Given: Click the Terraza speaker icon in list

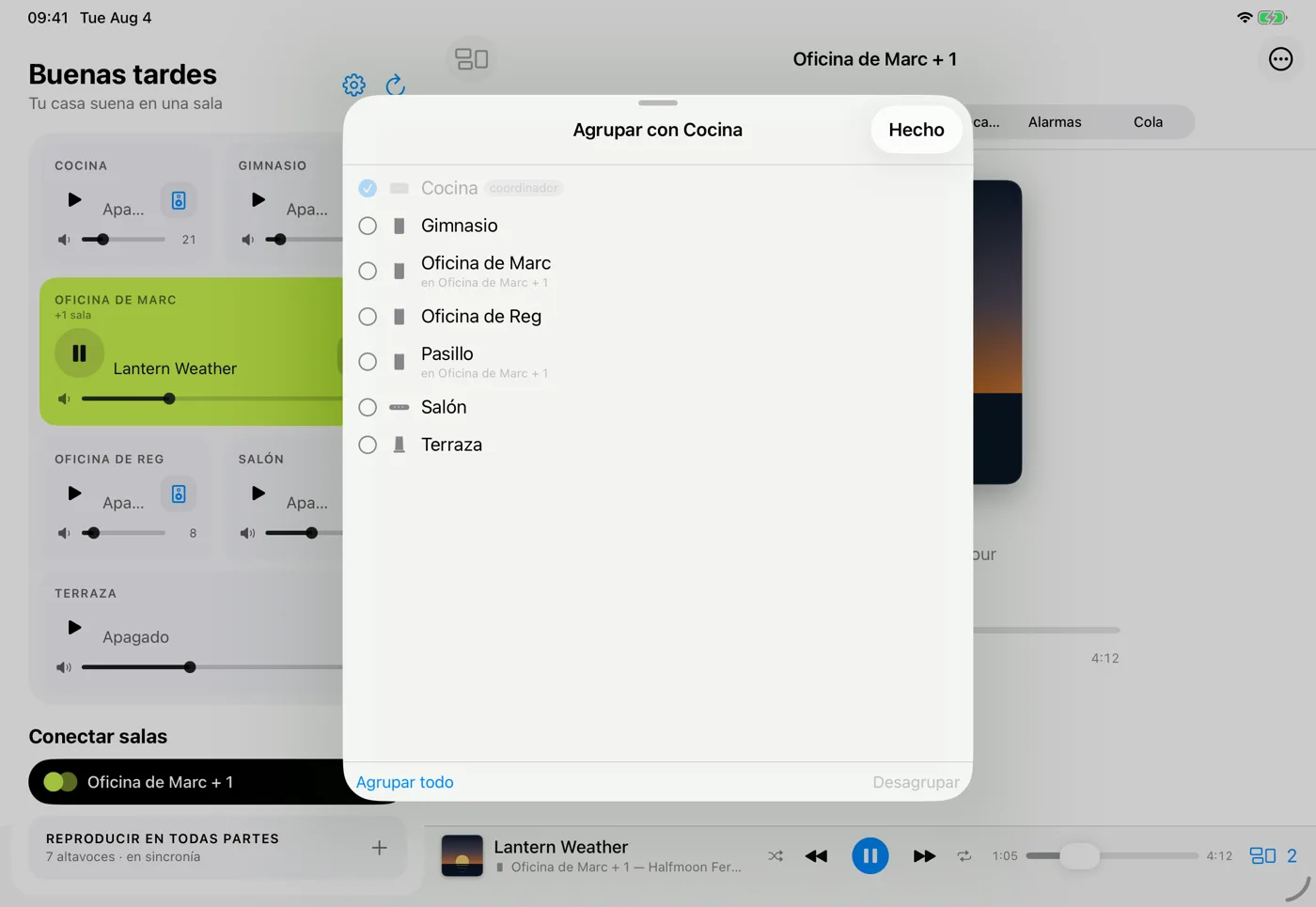Looking at the screenshot, I should [x=399, y=445].
